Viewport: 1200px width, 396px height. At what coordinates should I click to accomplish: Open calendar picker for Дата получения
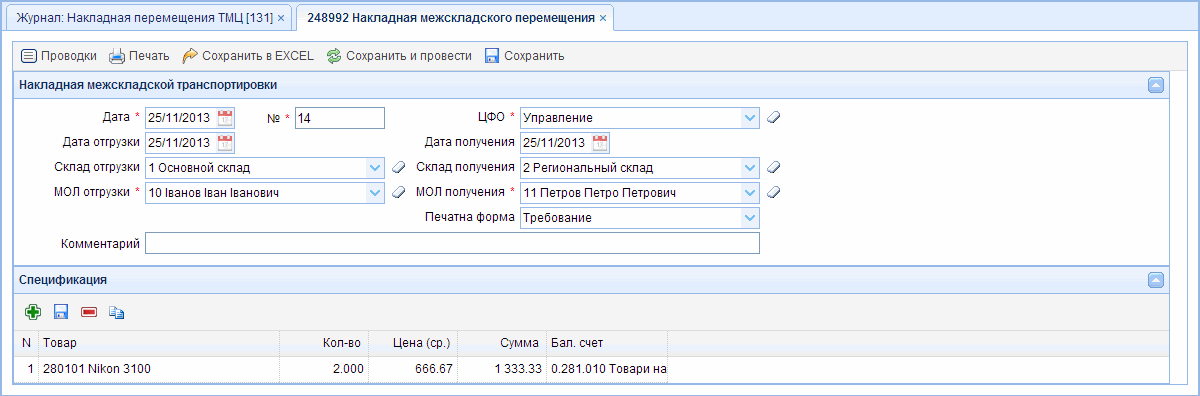pos(600,142)
